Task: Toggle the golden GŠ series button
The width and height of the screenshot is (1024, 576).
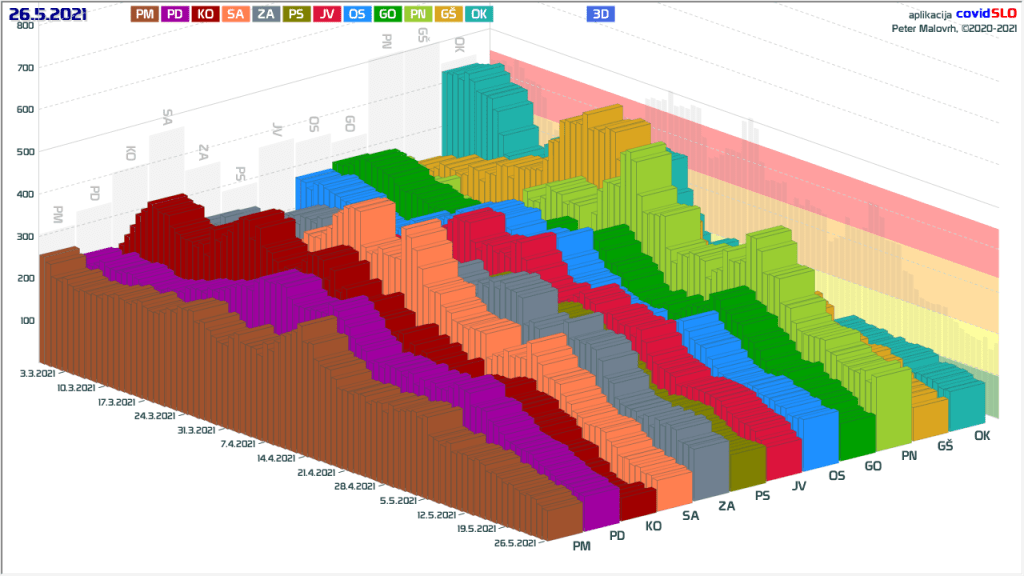Action: point(449,14)
